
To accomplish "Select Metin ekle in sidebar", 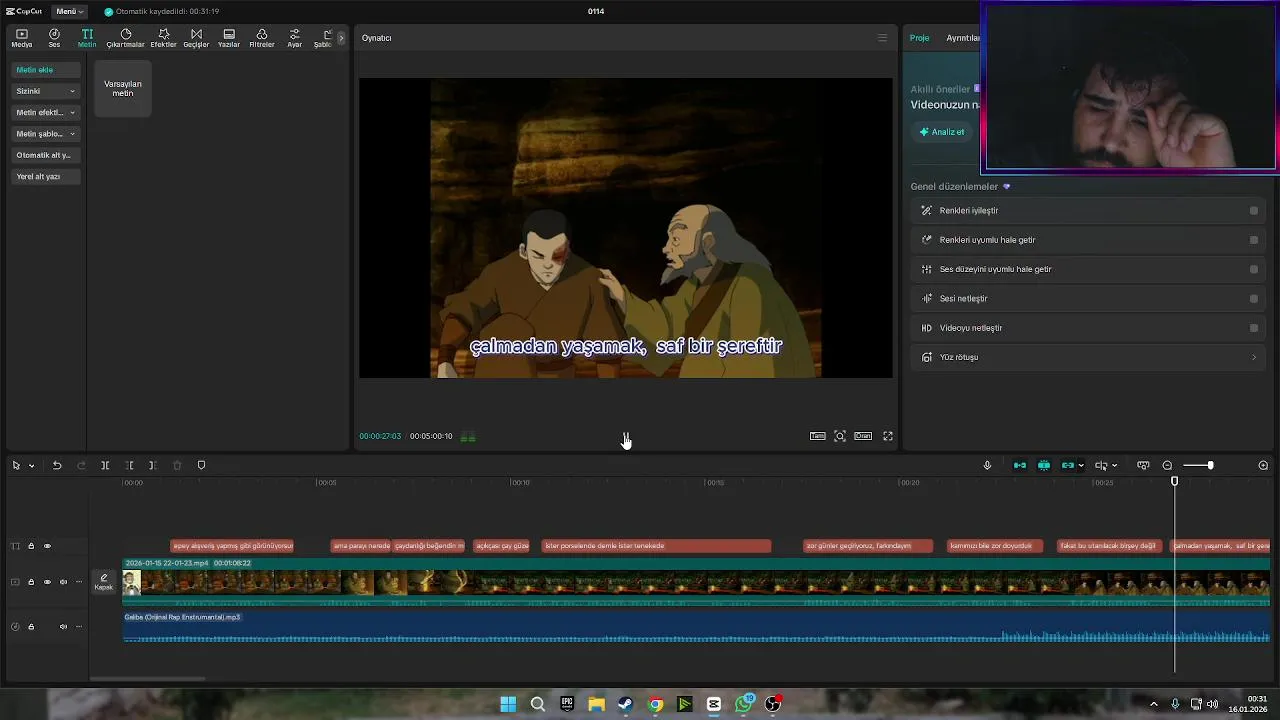I will point(45,70).
